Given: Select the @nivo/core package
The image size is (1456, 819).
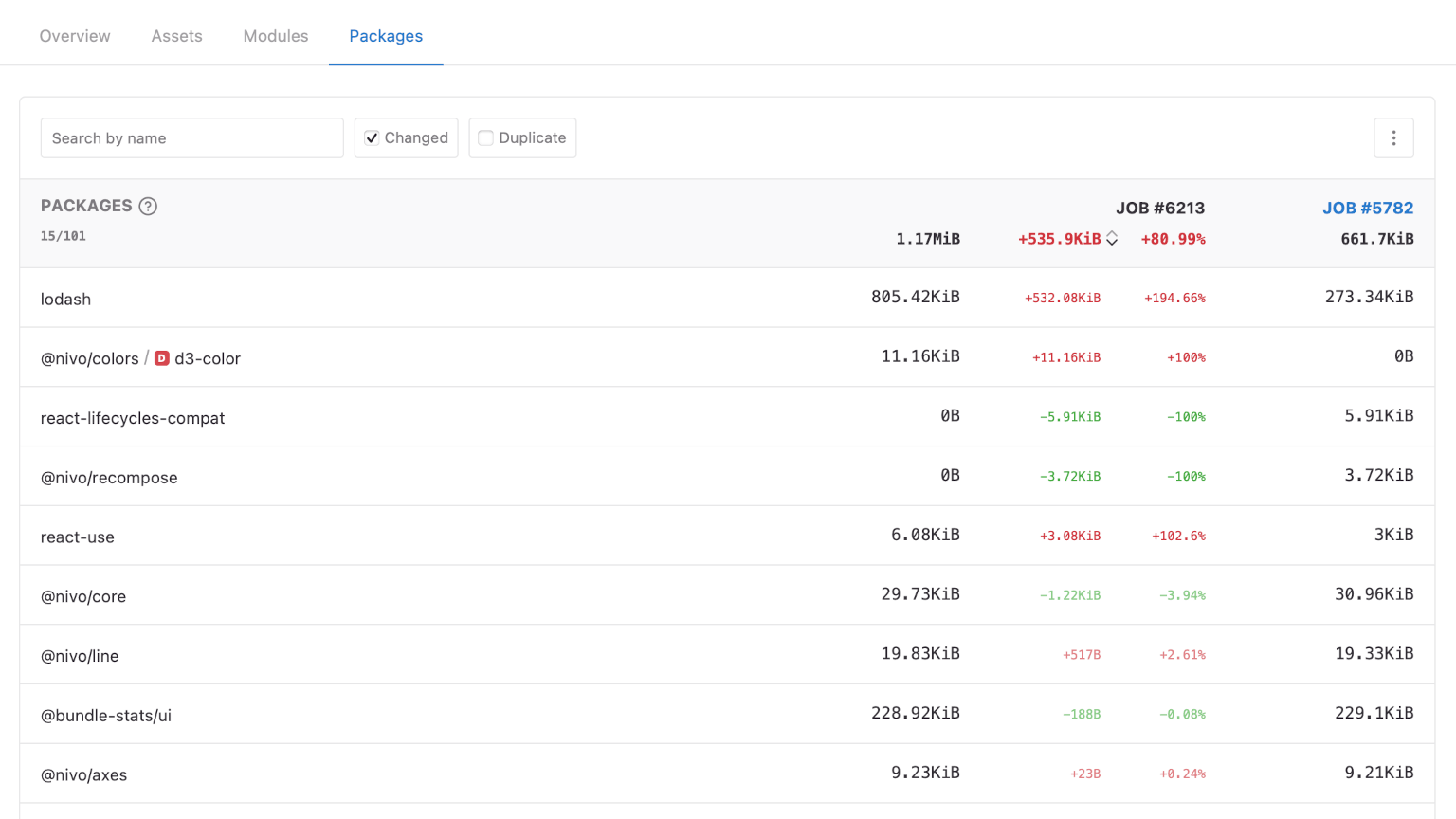Looking at the screenshot, I should click(x=83, y=596).
